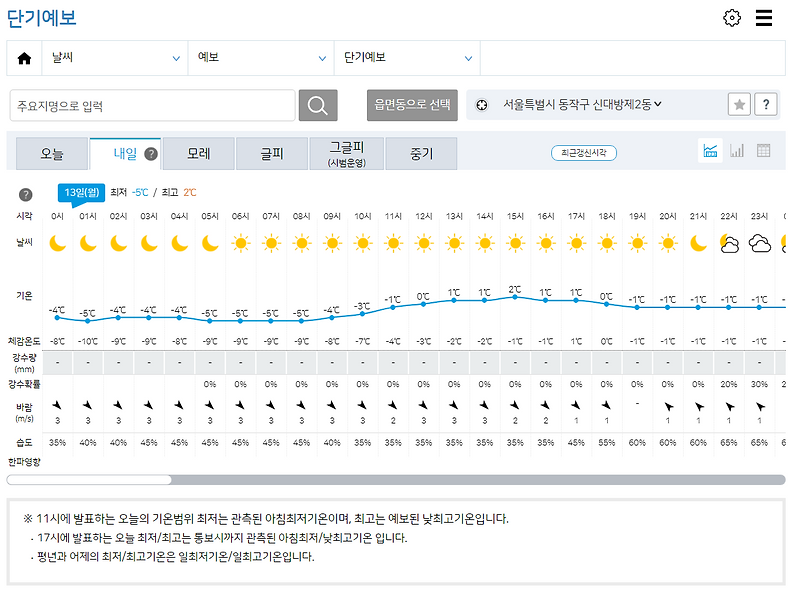Image resolution: width=800 pixels, height=592 pixels.
Task: Click the magnifier search button
Action: (x=318, y=106)
